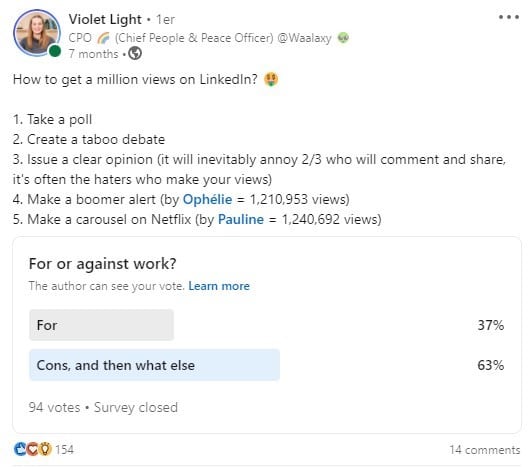Open the Pauline mention link
This screenshot has height=467, width=531.
pyautogui.click(x=241, y=219)
